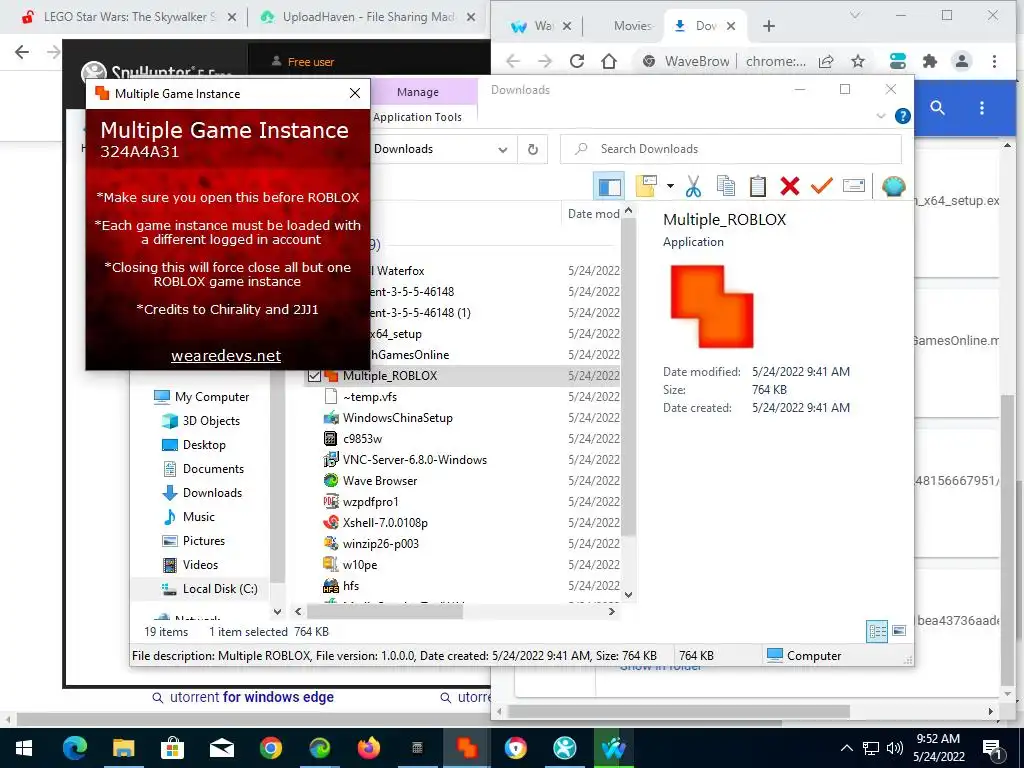Close the Multiple Game Instance dialog

[x=355, y=93]
